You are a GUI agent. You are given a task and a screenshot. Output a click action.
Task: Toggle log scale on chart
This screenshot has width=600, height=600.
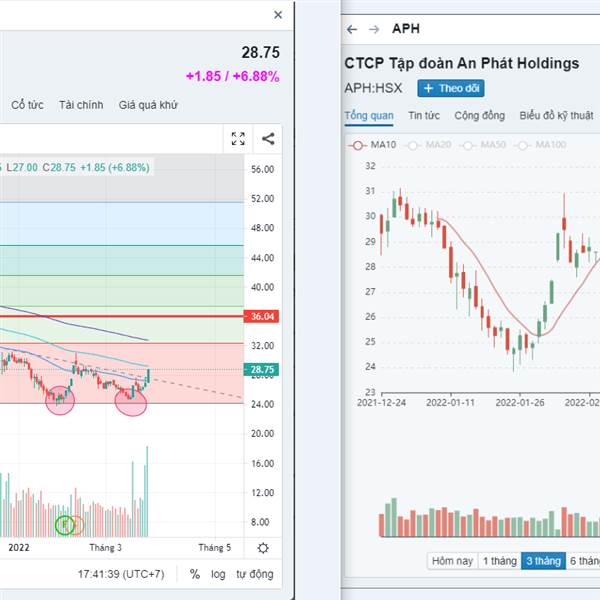point(218,574)
